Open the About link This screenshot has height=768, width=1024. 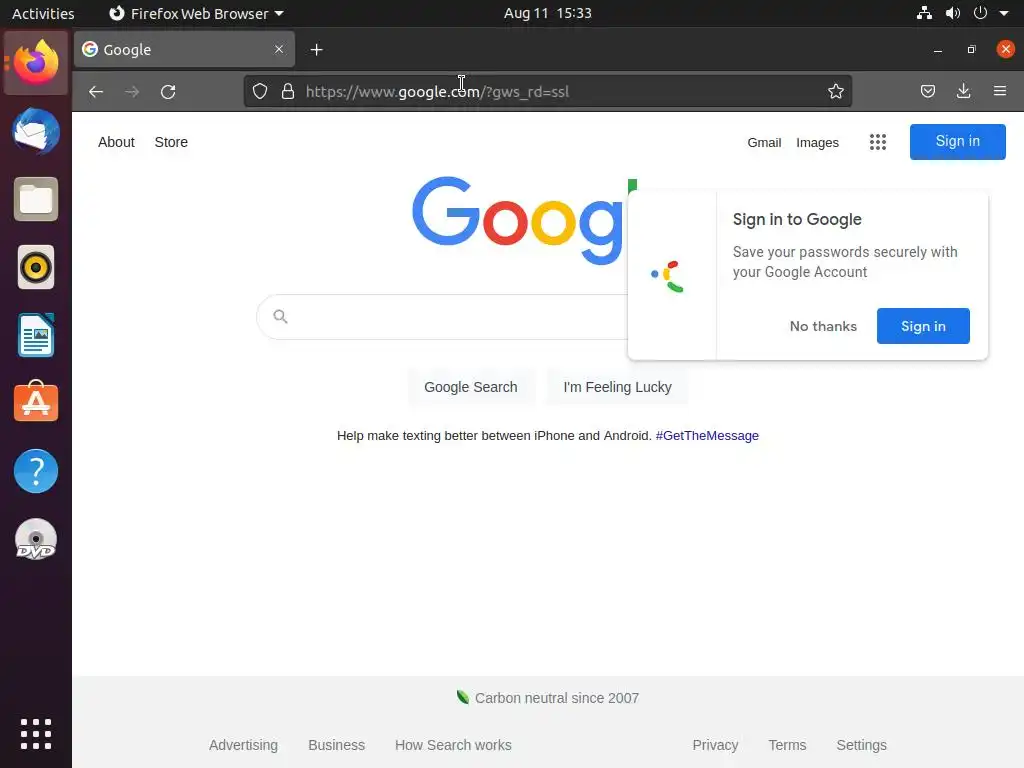click(x=116, y=142)
